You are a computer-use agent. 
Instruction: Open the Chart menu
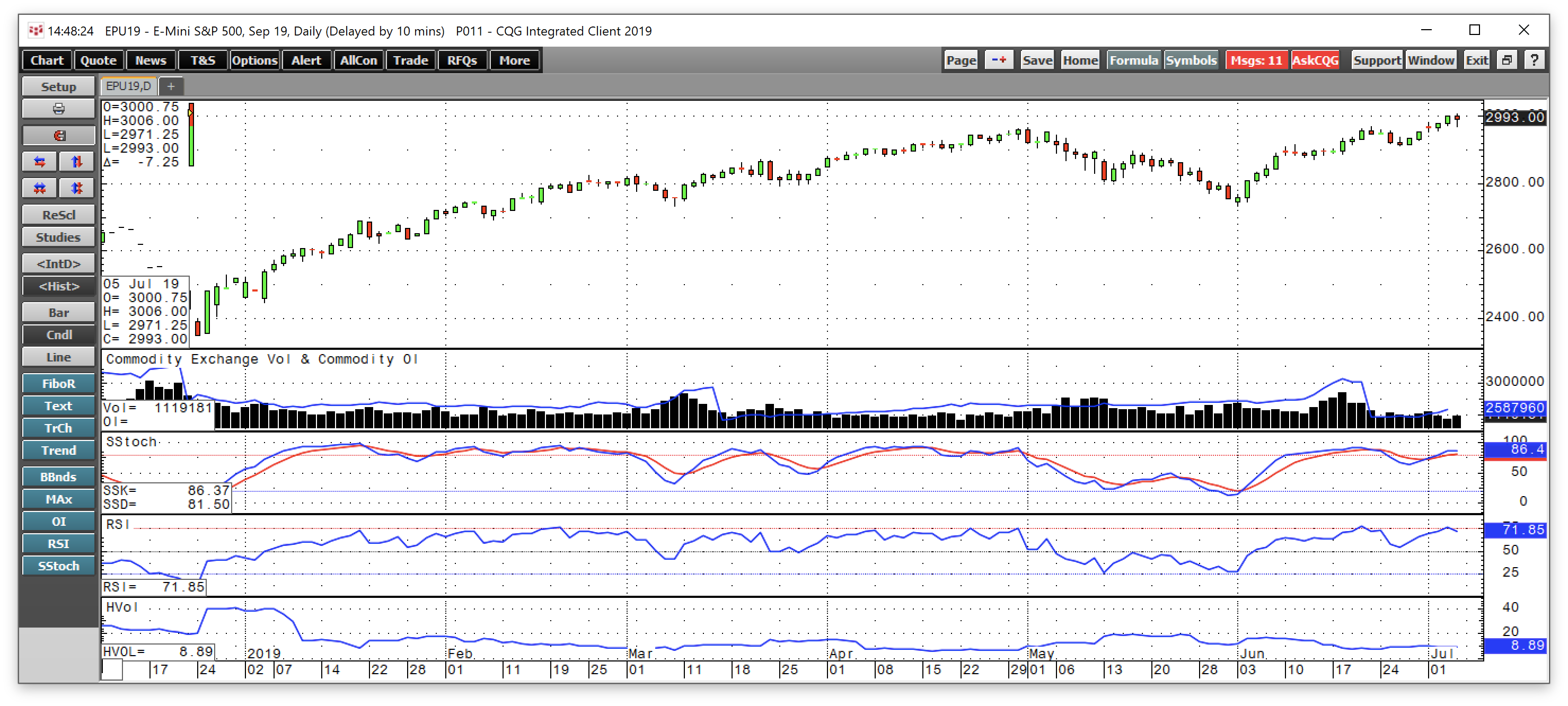tap(47, 60)
